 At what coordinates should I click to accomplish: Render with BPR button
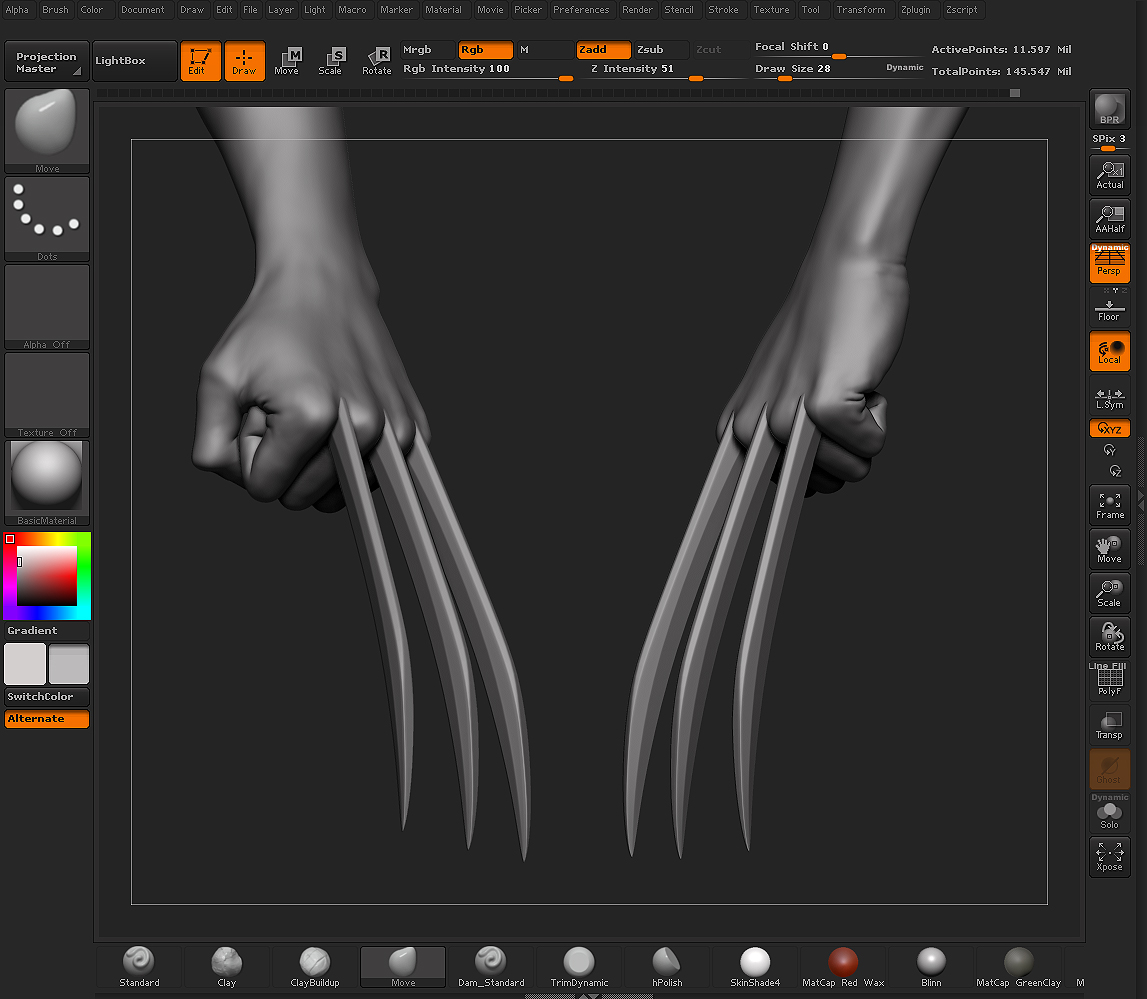(x=1110, y=109)
